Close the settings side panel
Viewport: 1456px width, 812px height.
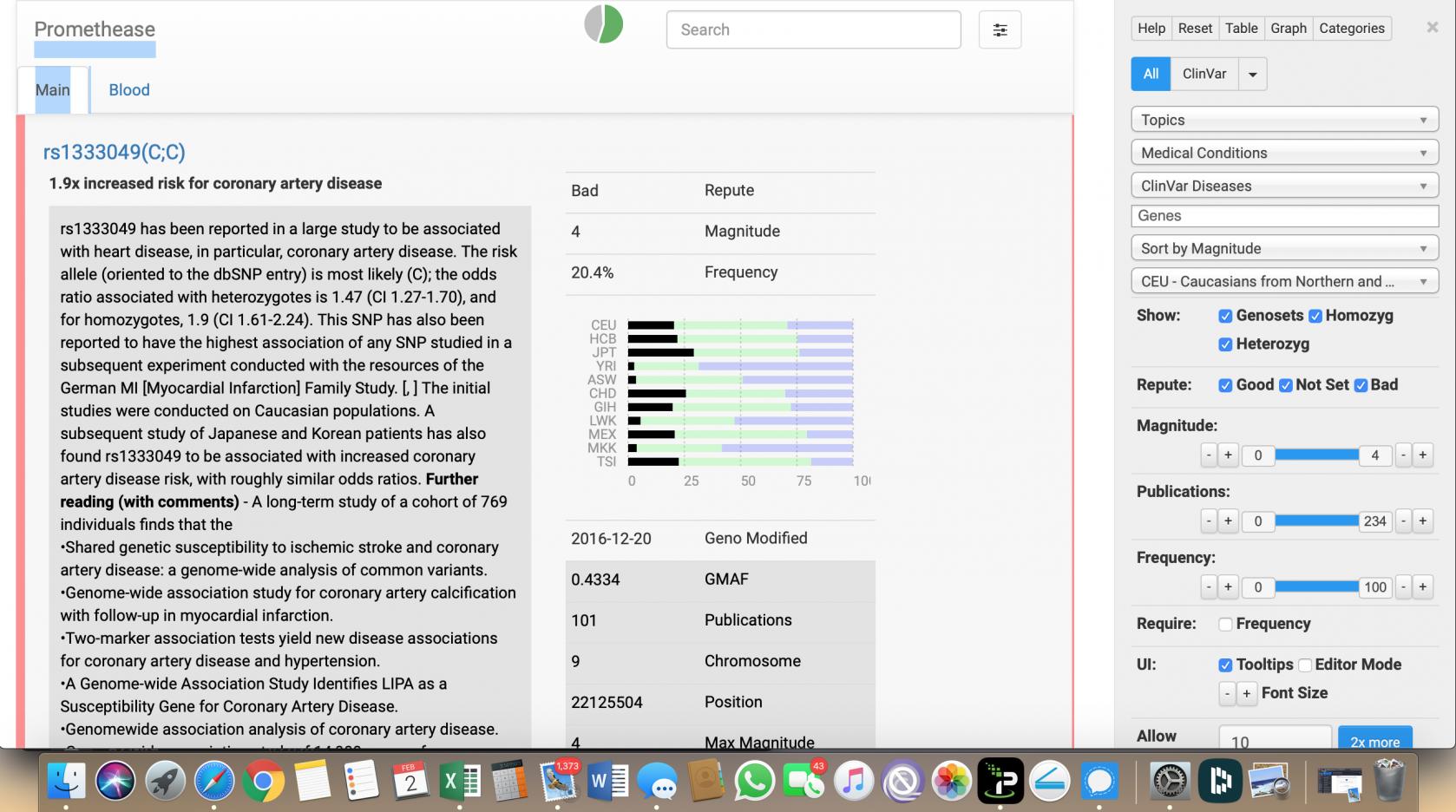click(1432, 28)
